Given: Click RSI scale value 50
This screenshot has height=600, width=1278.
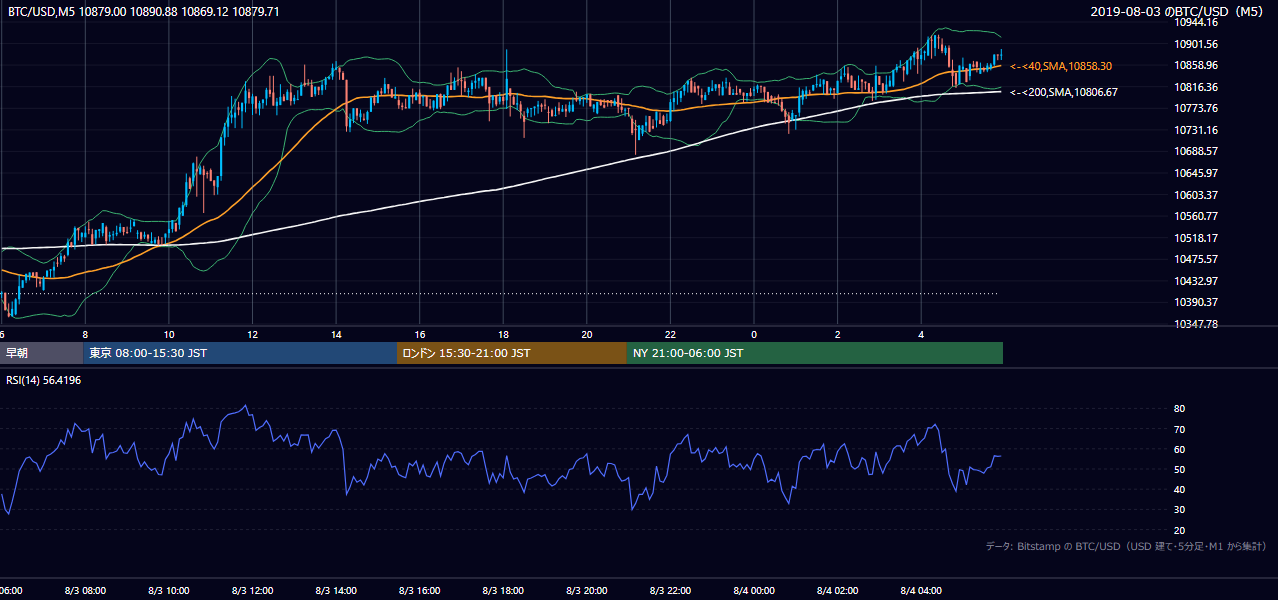Looking at the screenshot, I should (1179, 469).
